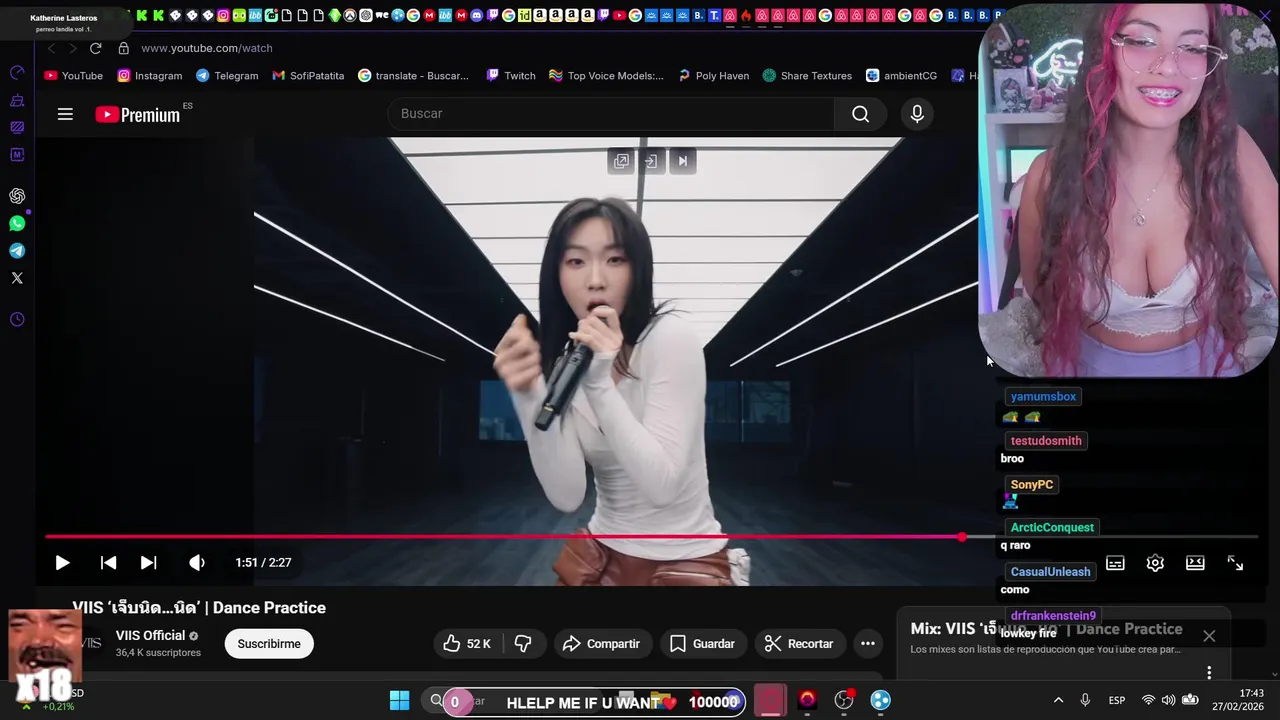The width and height of the screenshot is (1280, 720).
Task: Open chat user ArcticConquest name
Action: coord(1052,528)
